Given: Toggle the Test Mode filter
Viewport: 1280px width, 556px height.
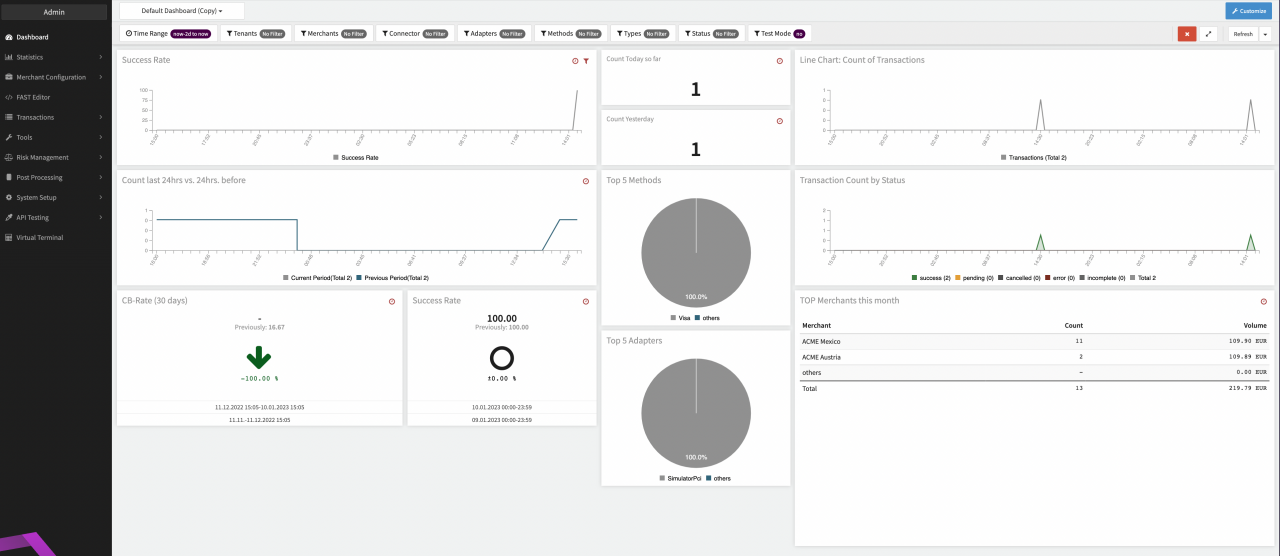Looking at the screenshot, I should point(779,34).
